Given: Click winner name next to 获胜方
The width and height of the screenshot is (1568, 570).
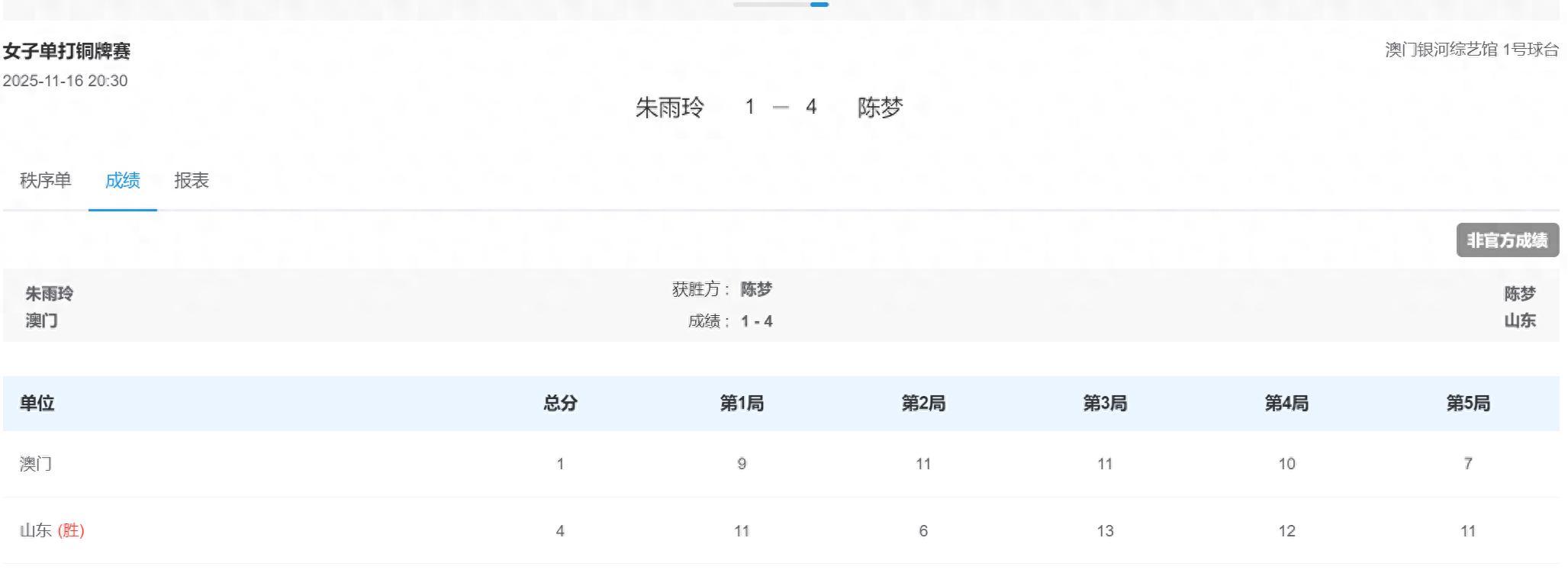Looking at the screenshot, I should coord(756,289).
